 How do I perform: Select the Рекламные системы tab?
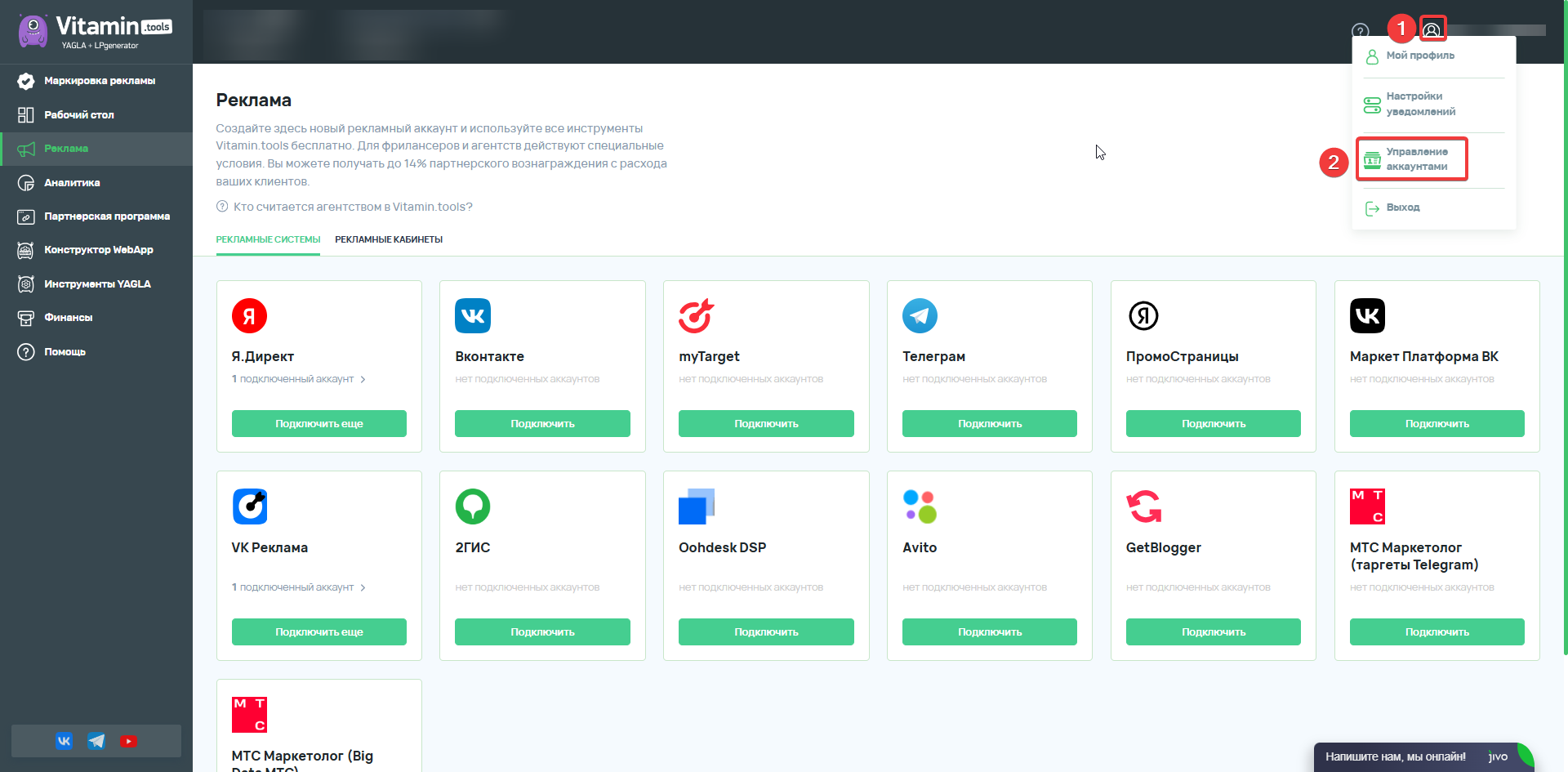click(x=268, y=239)
